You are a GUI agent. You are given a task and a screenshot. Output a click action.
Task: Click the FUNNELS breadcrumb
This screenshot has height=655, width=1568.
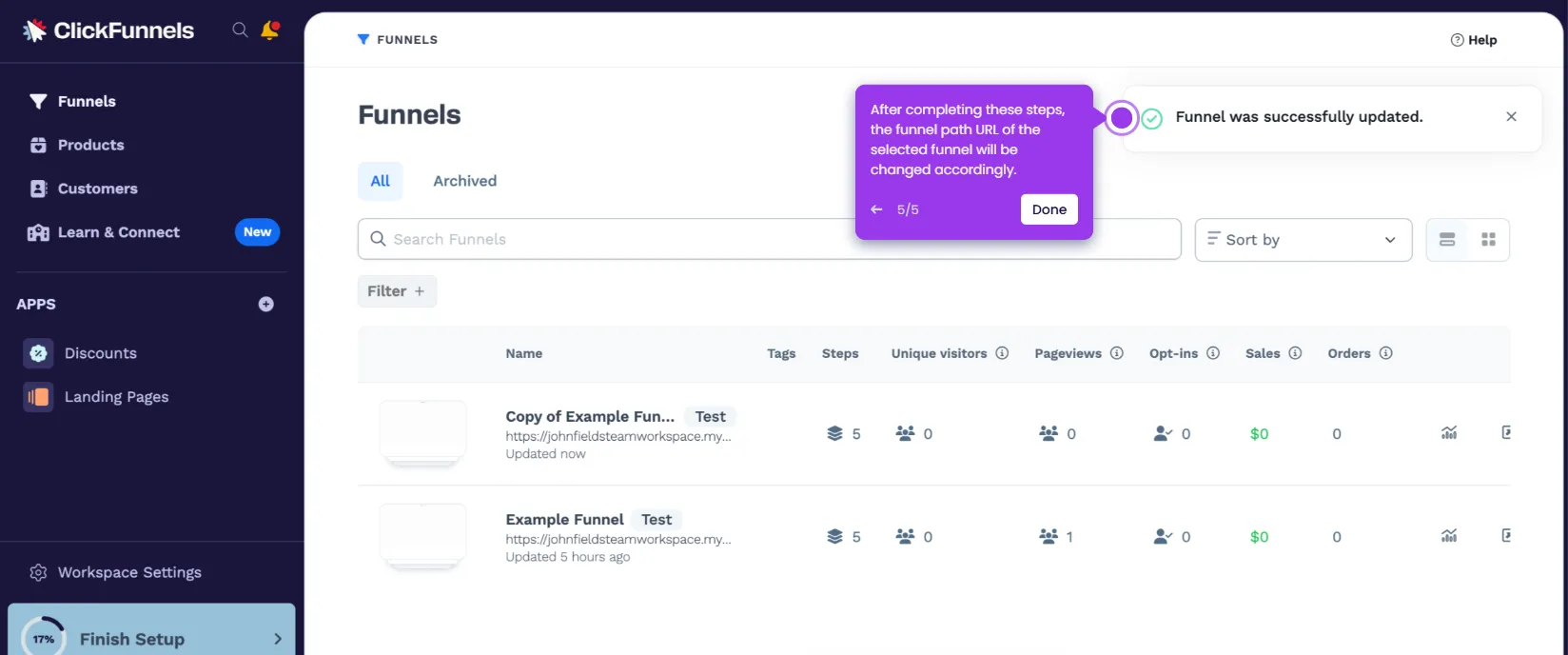click(x=398, y=40)
